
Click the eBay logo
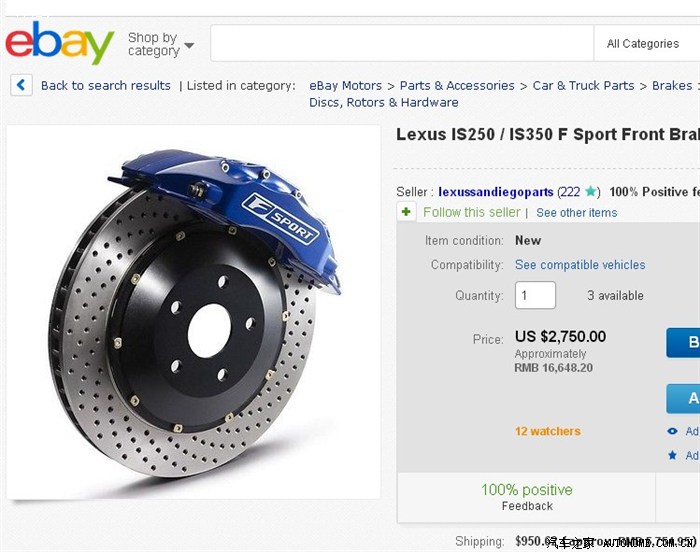pyautogui.click(x=60, y=43)
